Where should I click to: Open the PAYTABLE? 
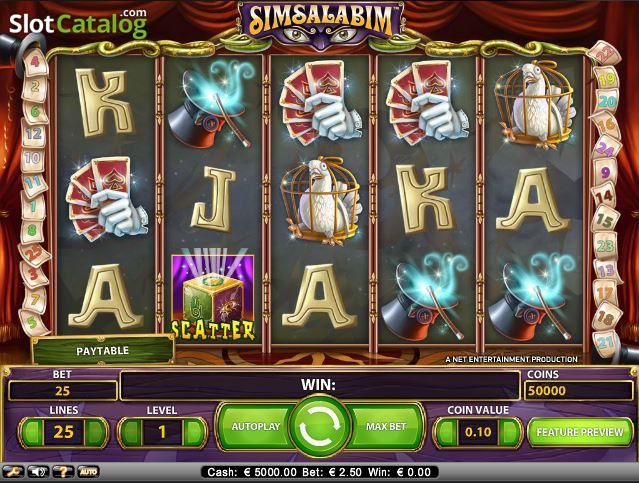pos(103,351)
